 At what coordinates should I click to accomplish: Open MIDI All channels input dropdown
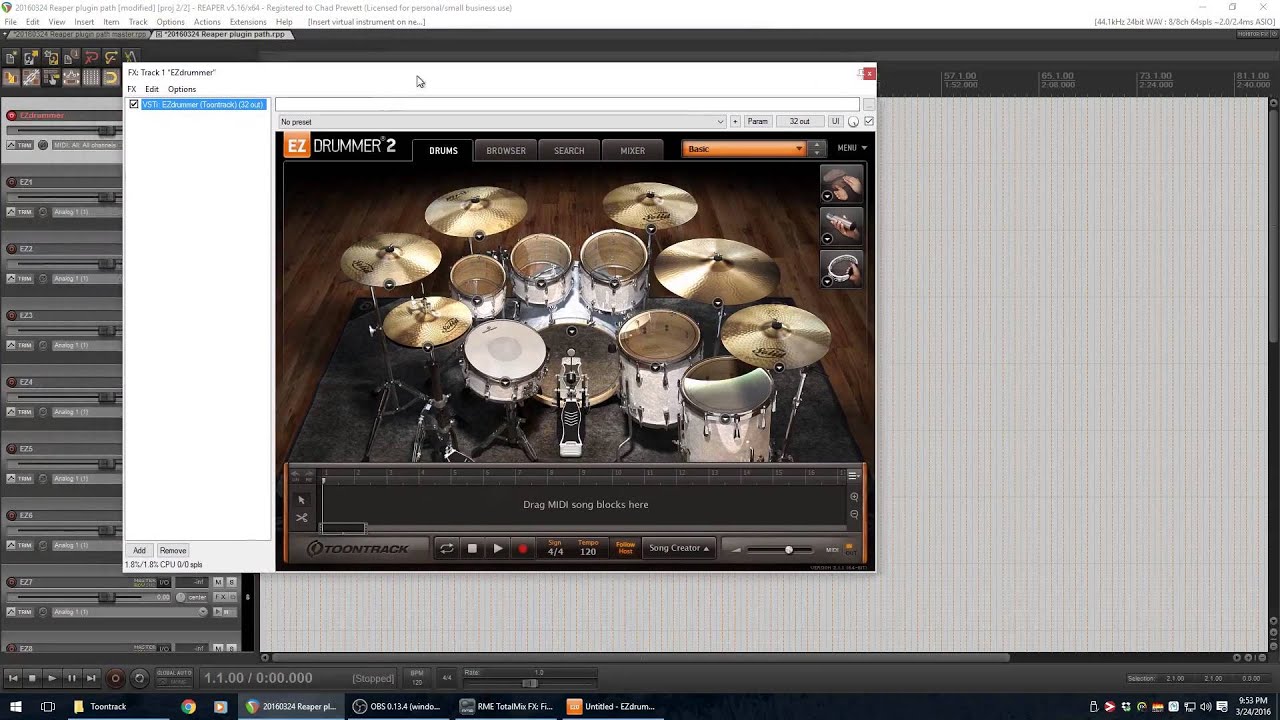[x=86, y=145]
